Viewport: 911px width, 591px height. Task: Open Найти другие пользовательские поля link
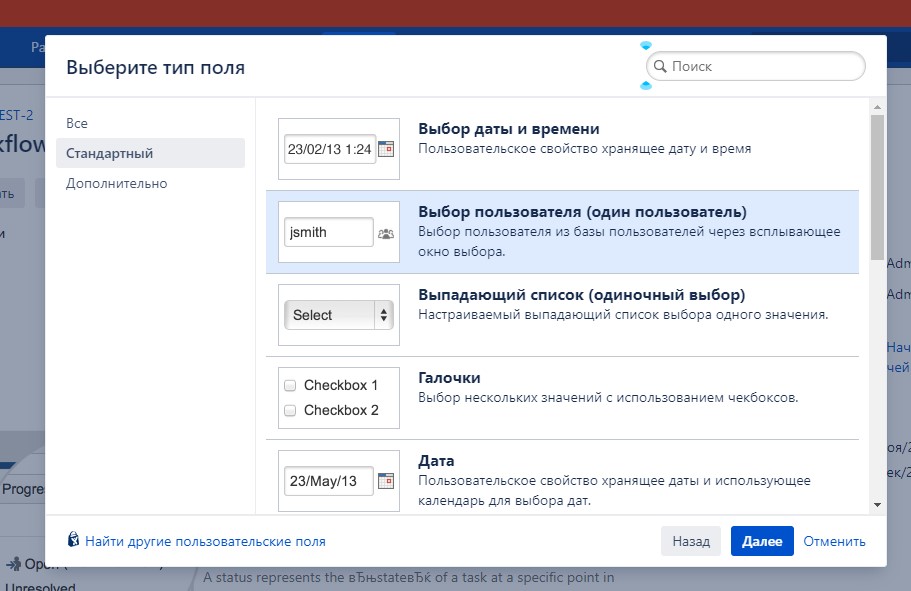click(x=205, y=541)
